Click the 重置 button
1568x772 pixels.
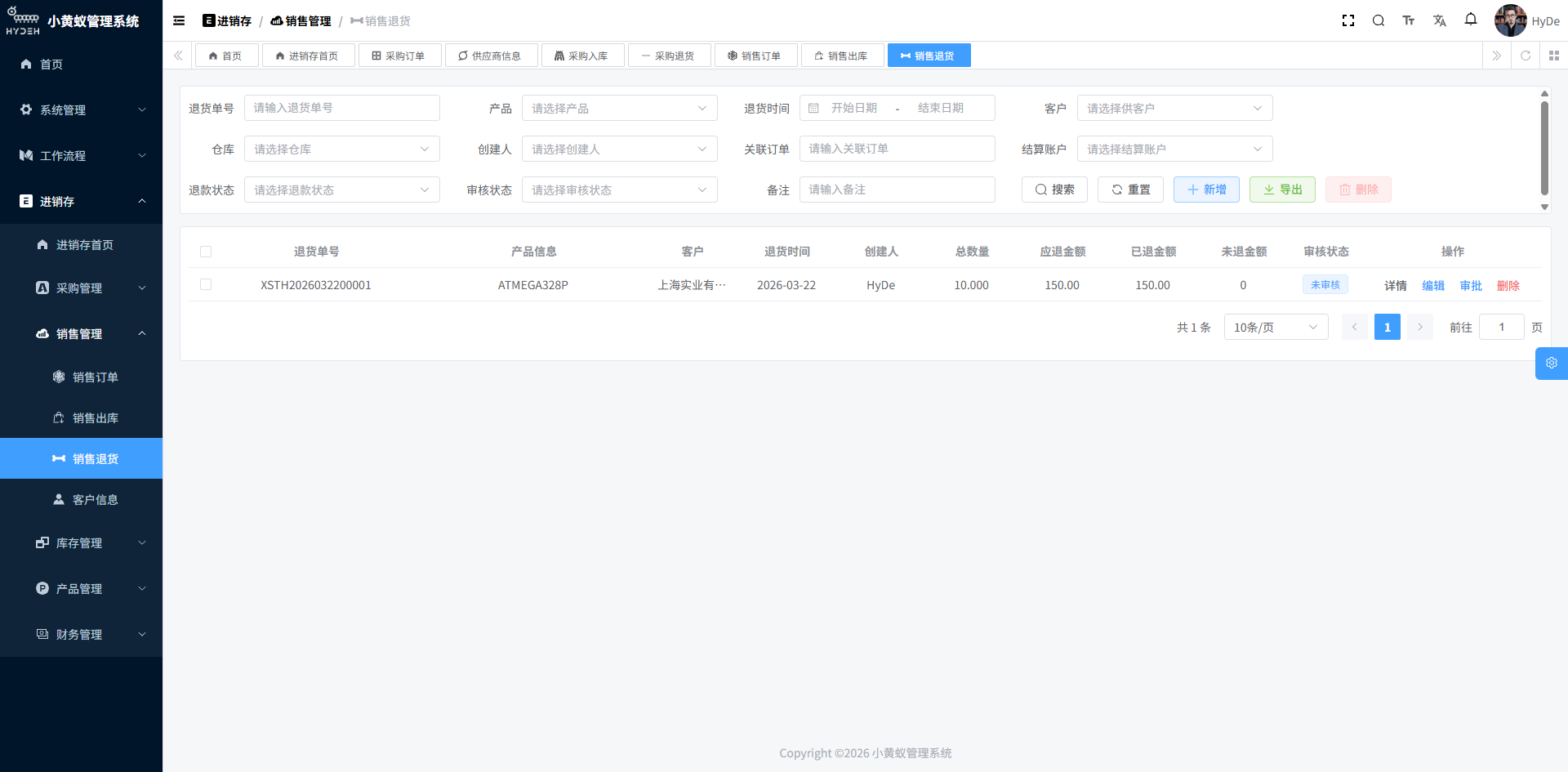pos(1130,190)
